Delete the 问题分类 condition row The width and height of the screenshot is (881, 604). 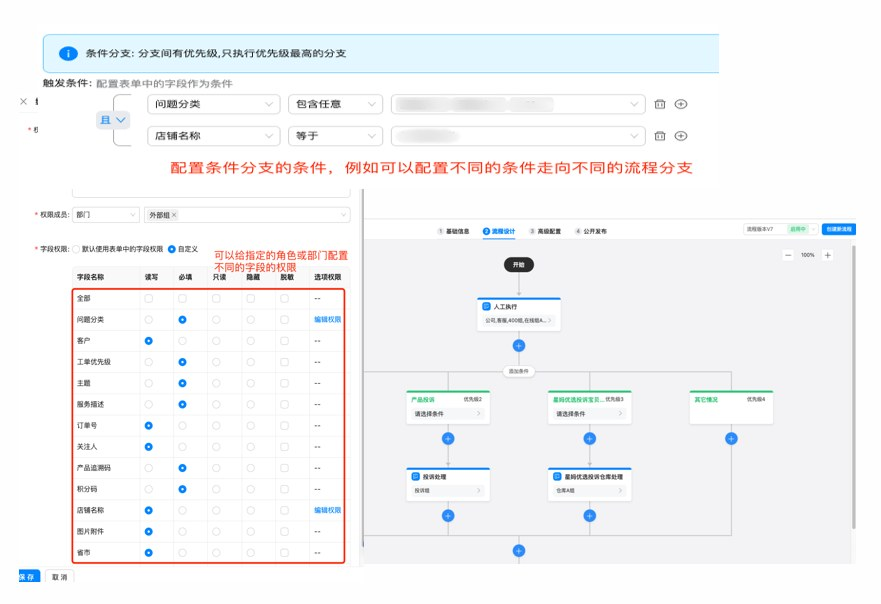[x=660, y=104]
